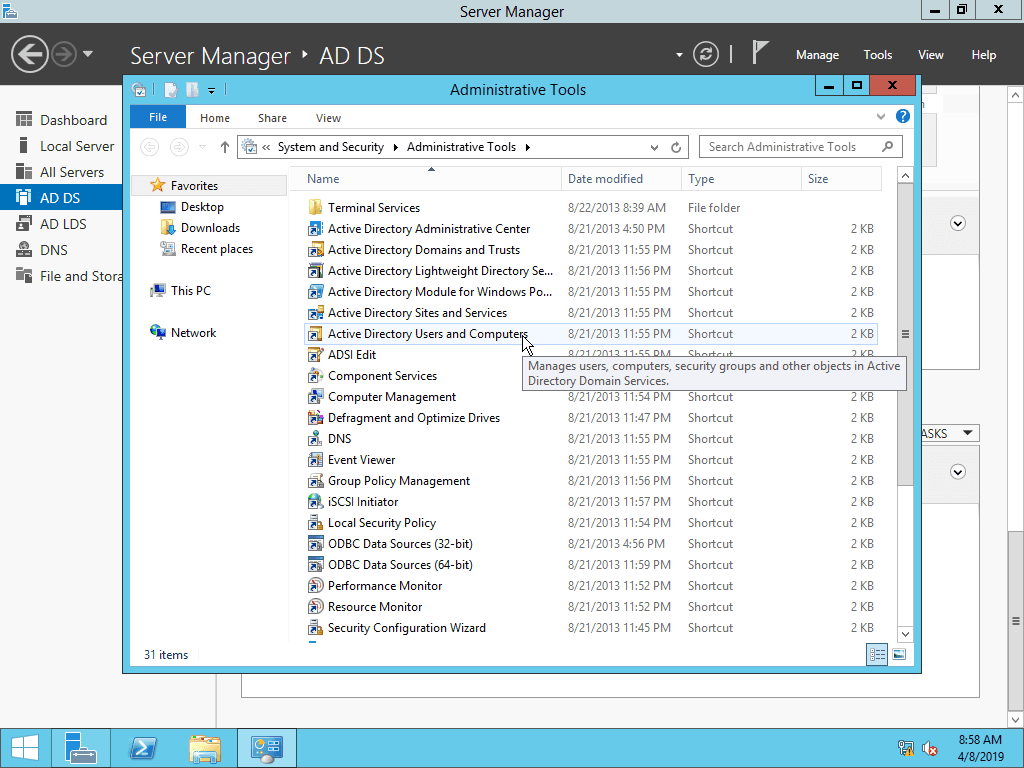1024x768 pixels.
Task: Open the Home ribbon tab
Action: 215,118
